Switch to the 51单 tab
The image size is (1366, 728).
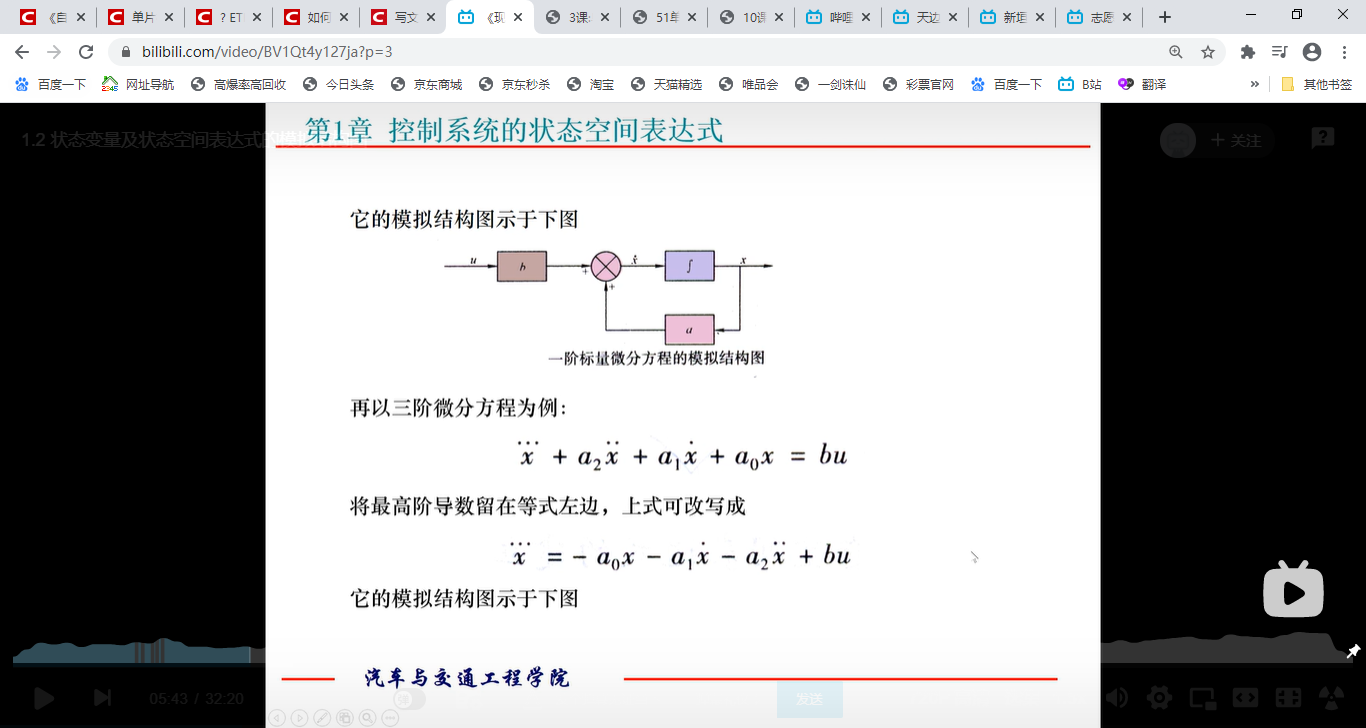tap(663, 17)
